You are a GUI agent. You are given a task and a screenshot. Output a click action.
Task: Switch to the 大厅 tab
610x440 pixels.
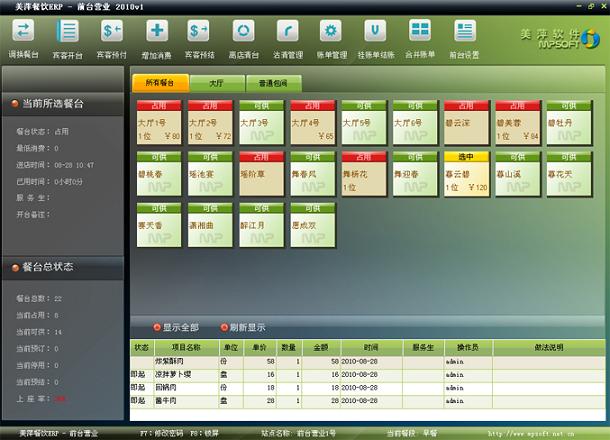click(216, 83)
